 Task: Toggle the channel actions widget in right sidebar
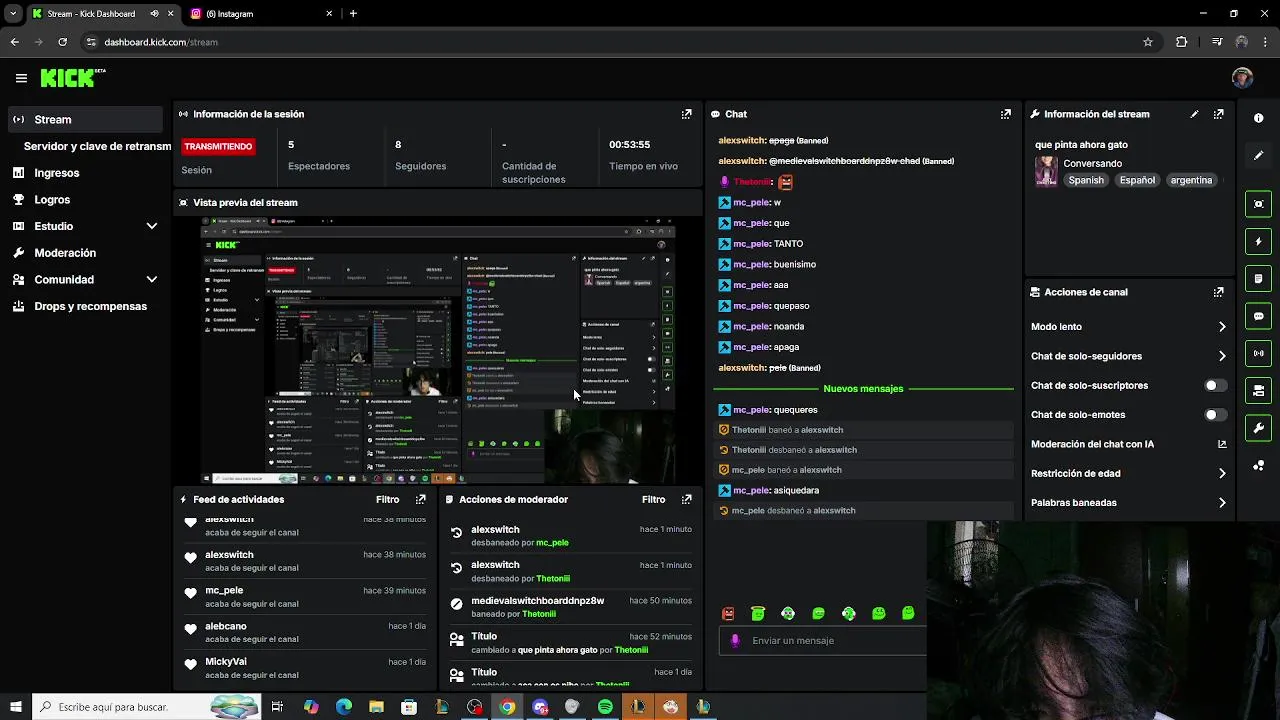(1258, 390)
